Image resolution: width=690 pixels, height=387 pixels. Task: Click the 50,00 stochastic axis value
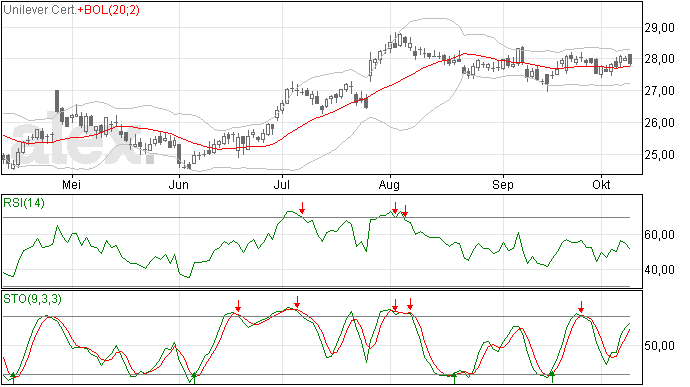(659, 346)
